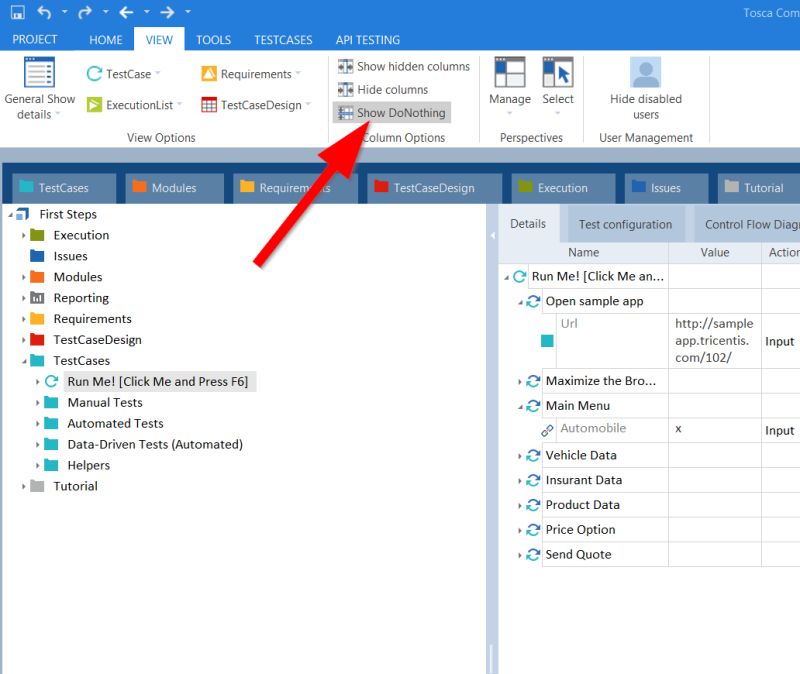The image size is (800, 674).
Task: Click the Save icon in quick access toolbar
Action: click(x=18, y=12)
